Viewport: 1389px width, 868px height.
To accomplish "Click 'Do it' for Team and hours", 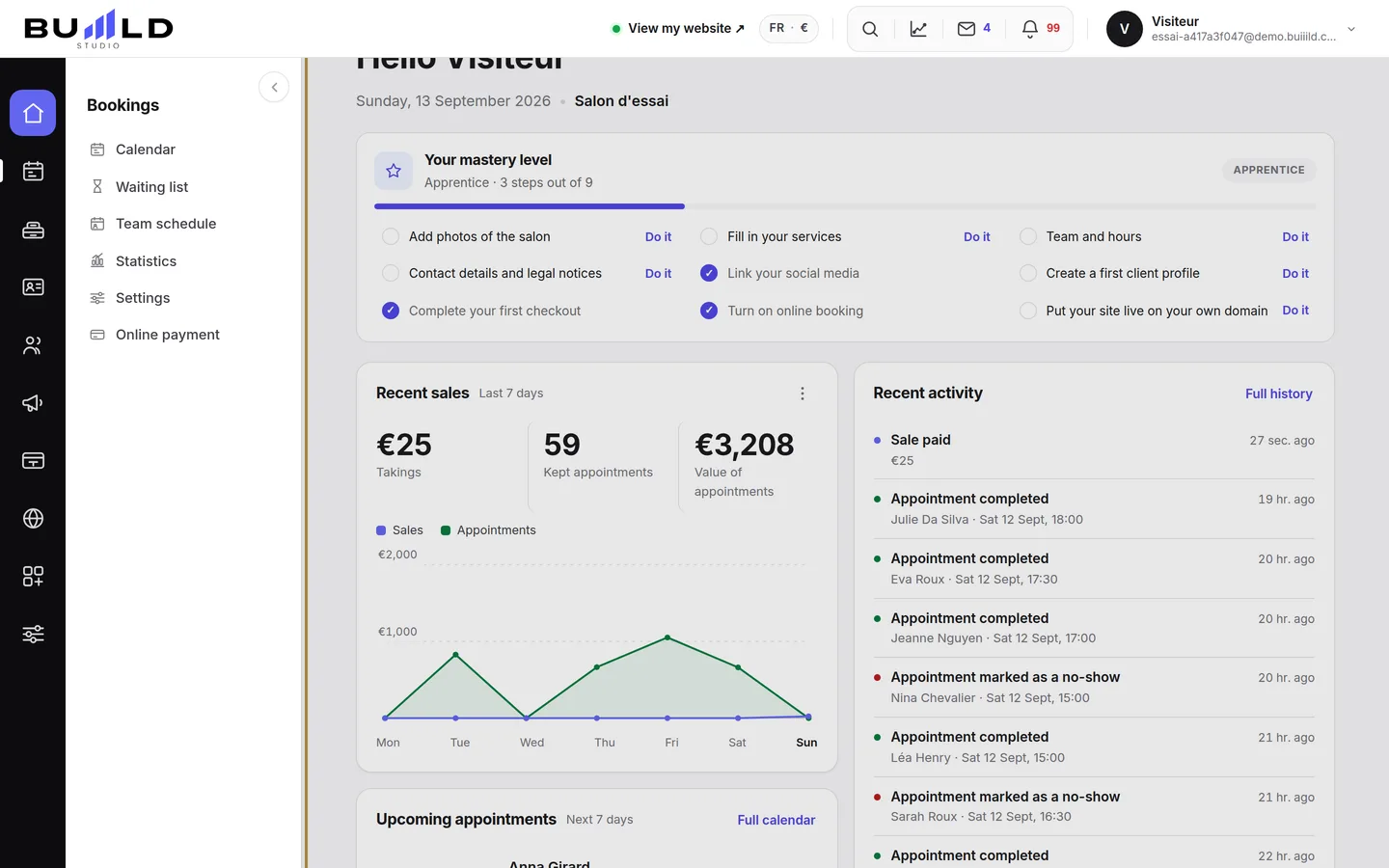I will [x=1295, y=236].
